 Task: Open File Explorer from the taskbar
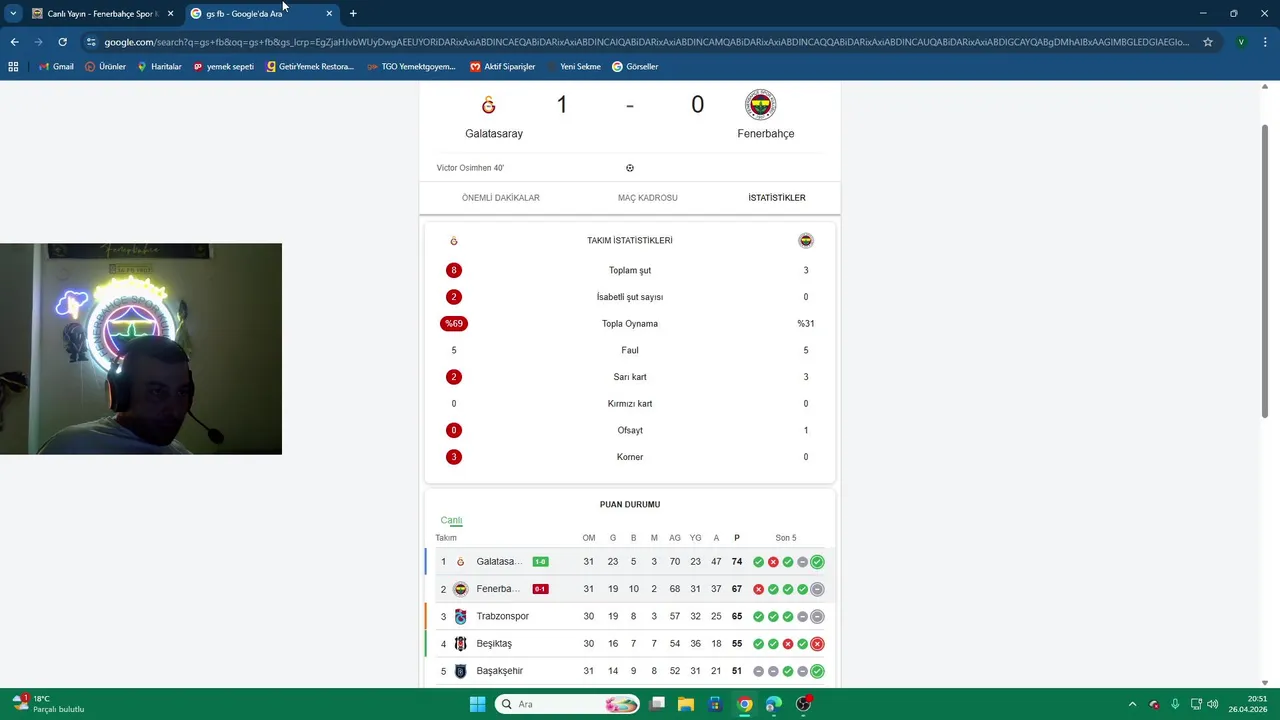(686, 704)
